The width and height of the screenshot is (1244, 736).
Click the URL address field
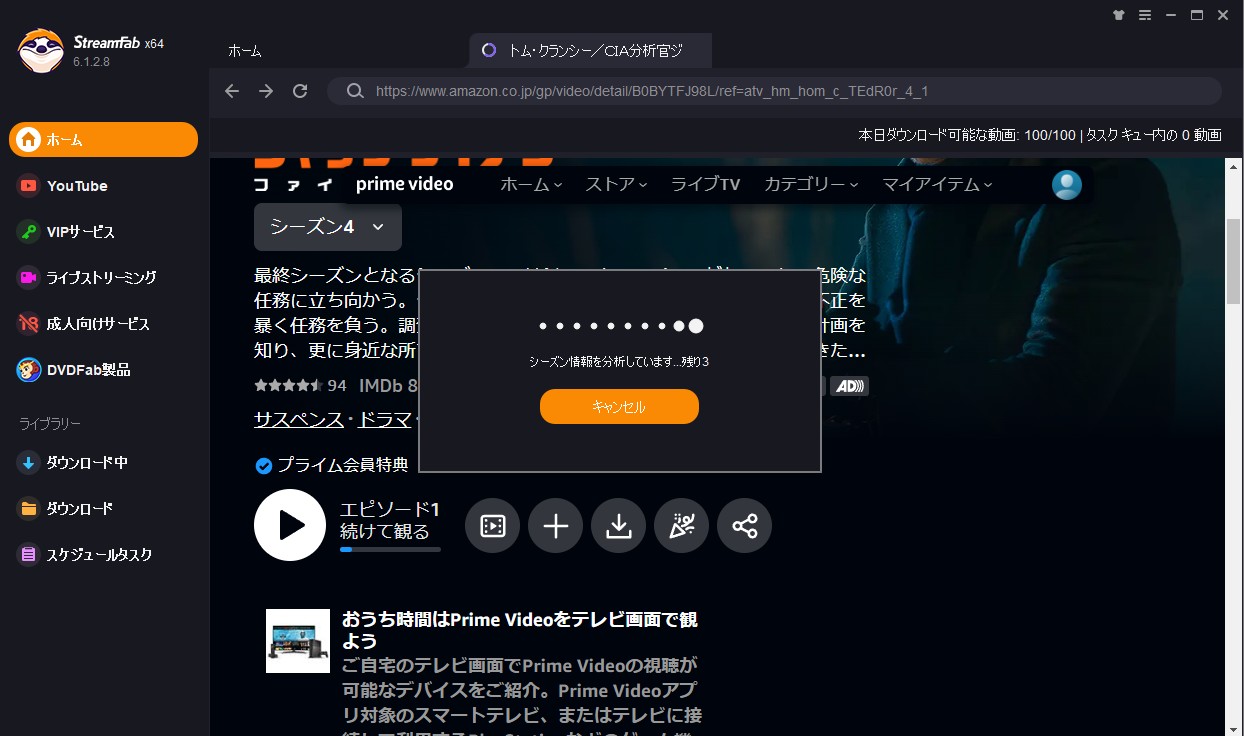pyautogui.click(x=774, y=91)
